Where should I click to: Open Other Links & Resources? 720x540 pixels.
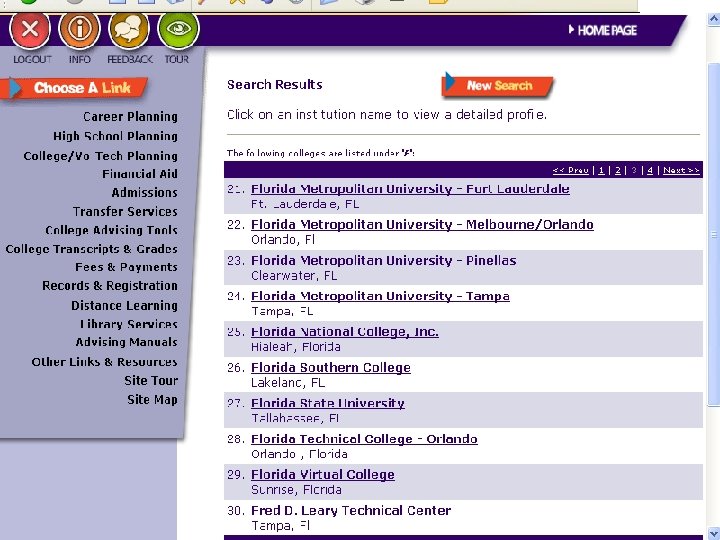point(104,362)
